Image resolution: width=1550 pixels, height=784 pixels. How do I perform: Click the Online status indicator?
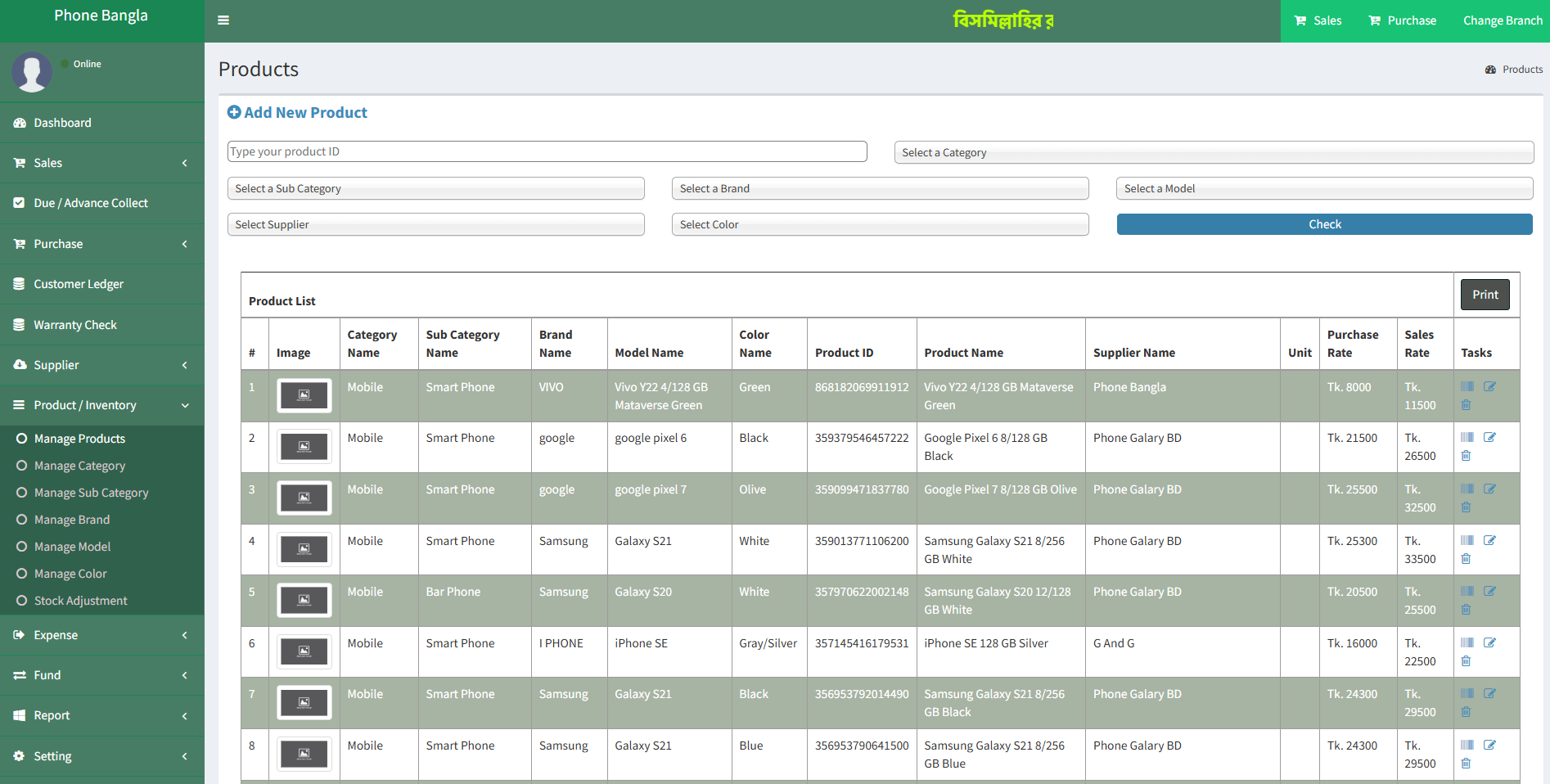click(65, 63)
